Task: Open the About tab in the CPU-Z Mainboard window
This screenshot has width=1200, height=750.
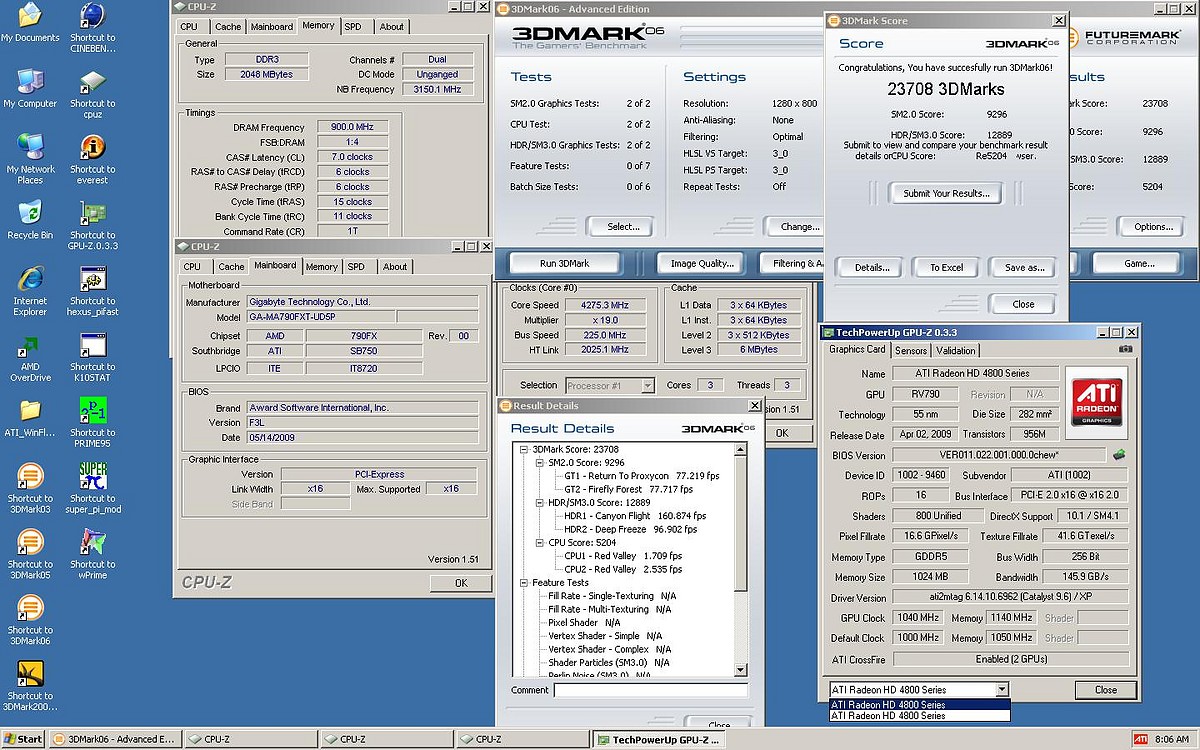Action: pos(395,267)
